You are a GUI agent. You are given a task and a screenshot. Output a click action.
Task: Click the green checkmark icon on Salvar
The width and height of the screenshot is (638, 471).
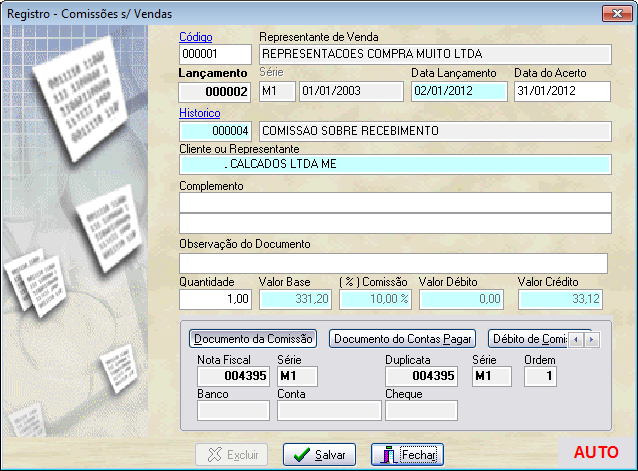coord(302,455)
